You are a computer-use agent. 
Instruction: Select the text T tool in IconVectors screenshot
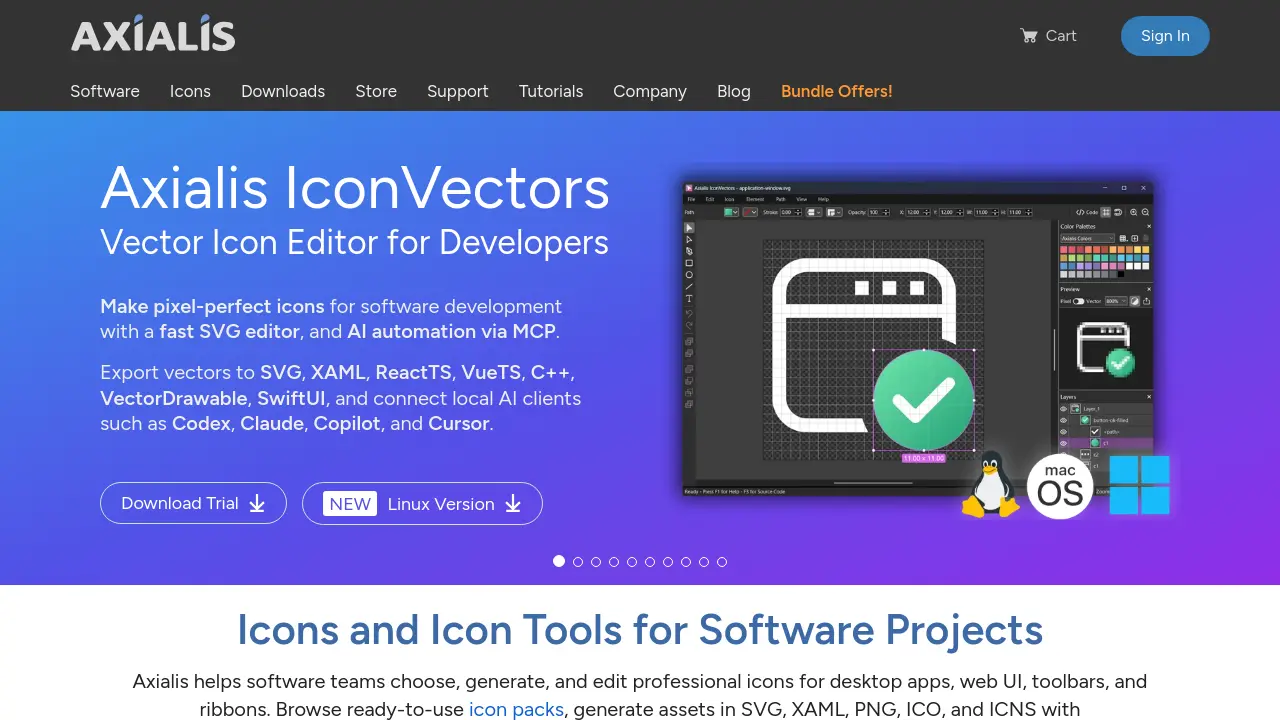tap(689, 298)
